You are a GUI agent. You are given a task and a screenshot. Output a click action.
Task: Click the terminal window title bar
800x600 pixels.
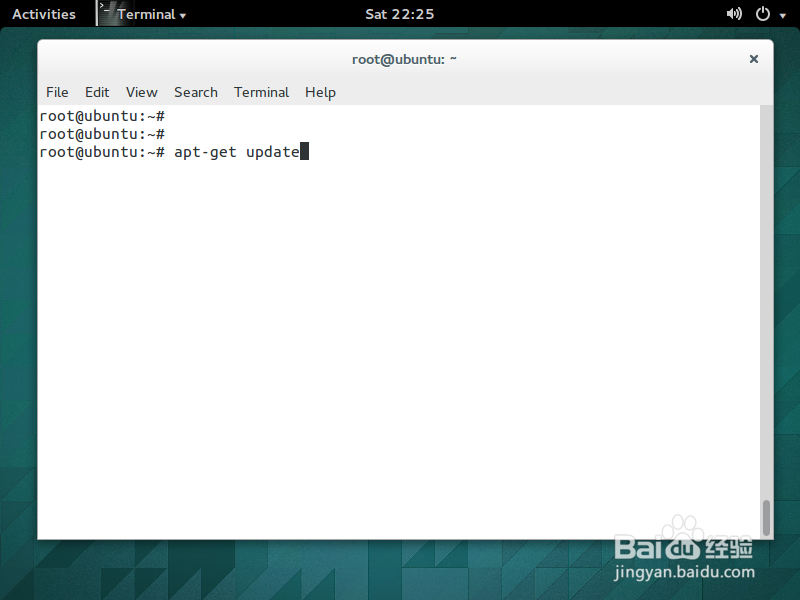(x=405, y=59)
